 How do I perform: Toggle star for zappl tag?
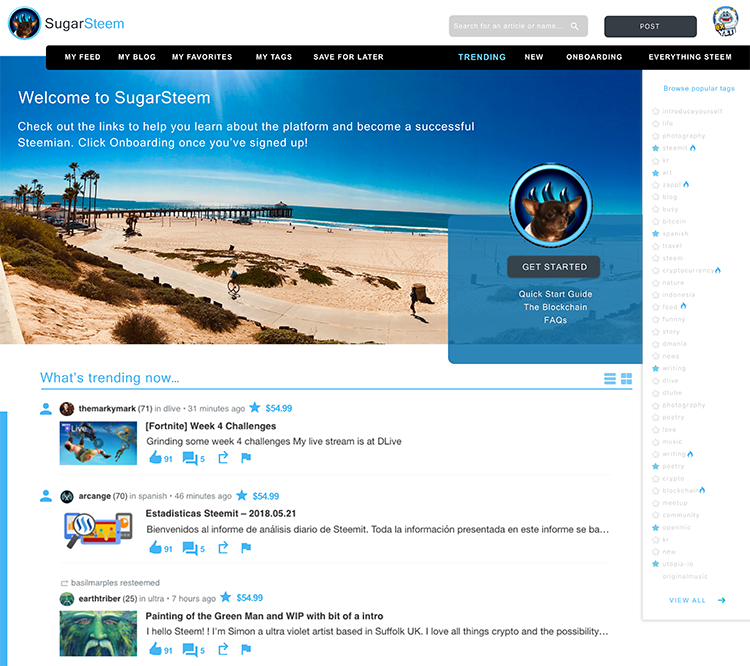pos(656,185)
